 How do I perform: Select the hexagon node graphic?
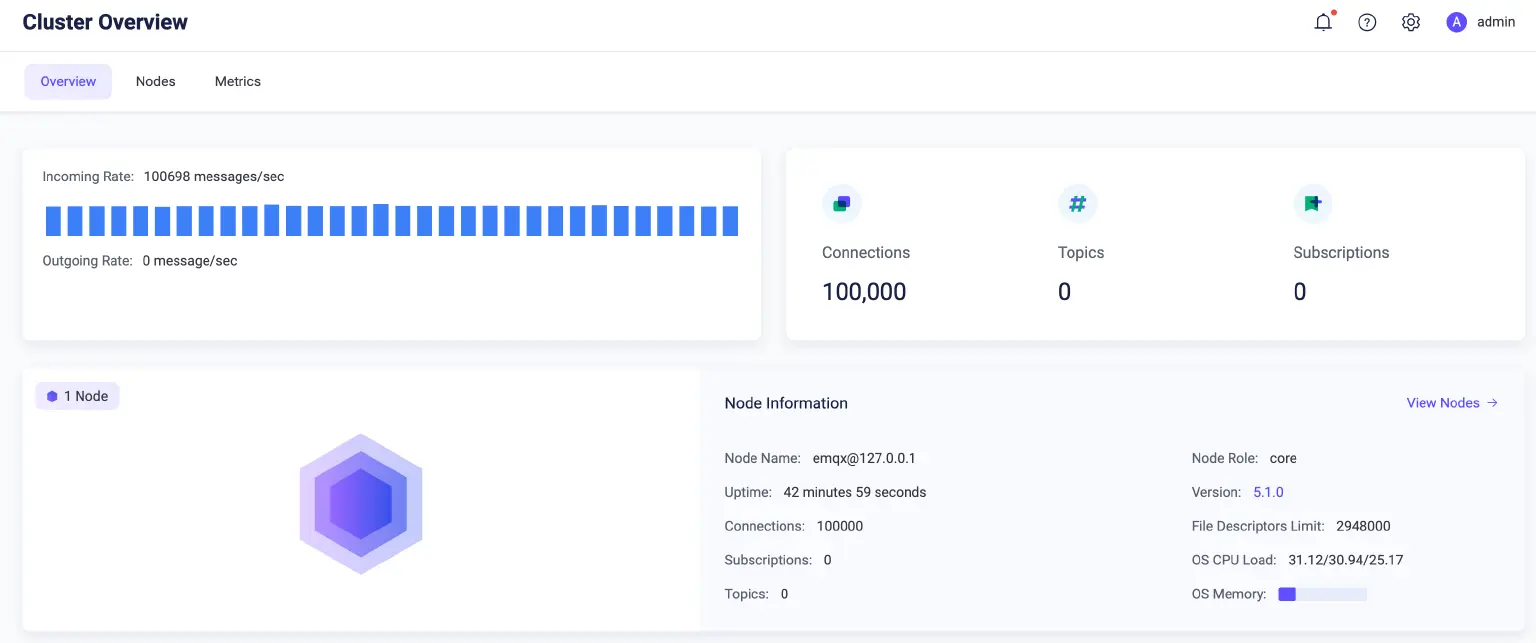360,503
